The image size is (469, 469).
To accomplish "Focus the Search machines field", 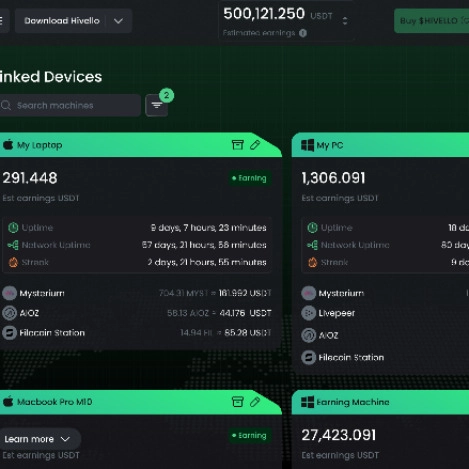I will [70, 105].
